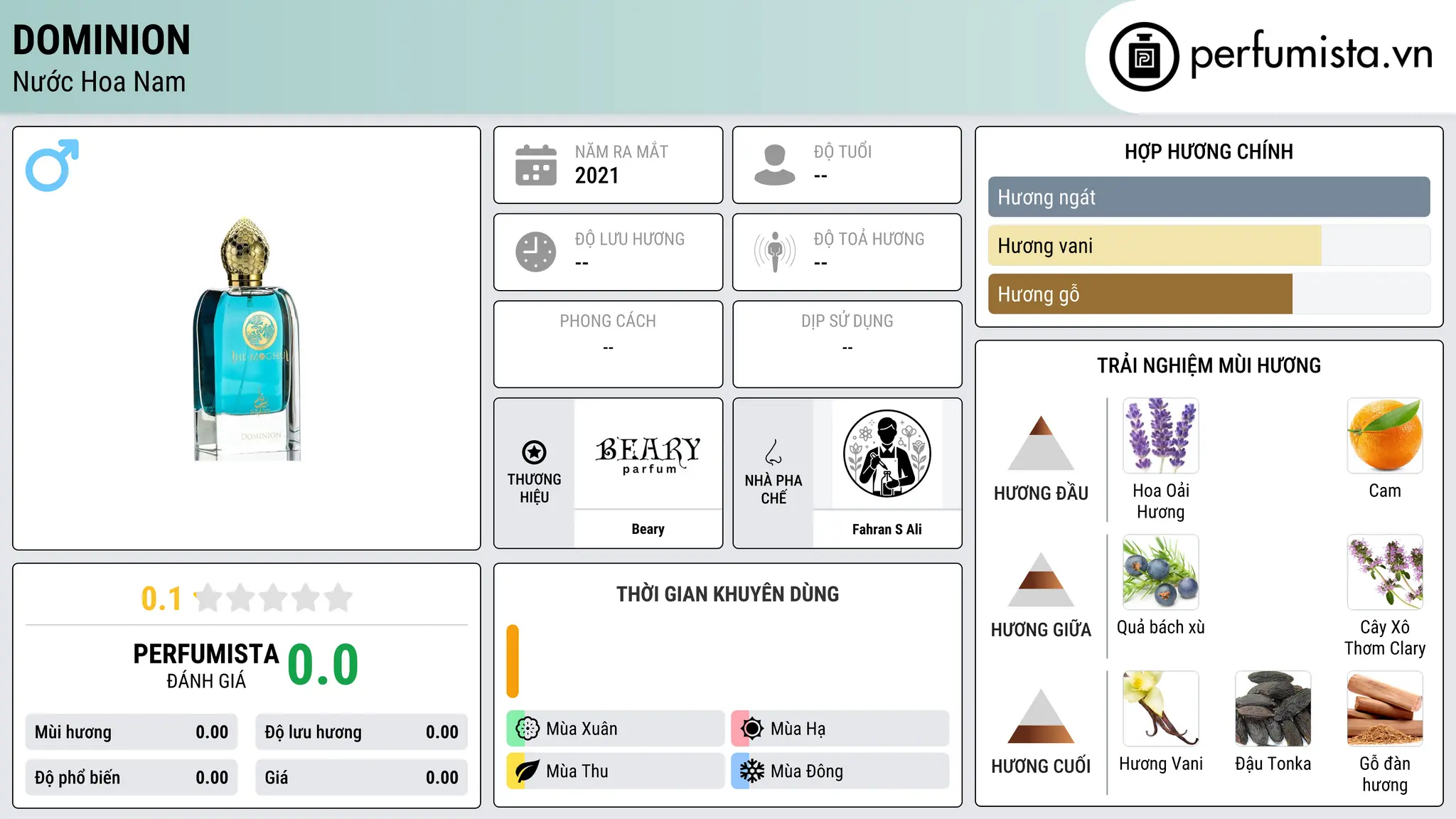Viewport: 1456px width, 819px height.
Task: Click the summer sun season icon
Action: pos(752,729)
